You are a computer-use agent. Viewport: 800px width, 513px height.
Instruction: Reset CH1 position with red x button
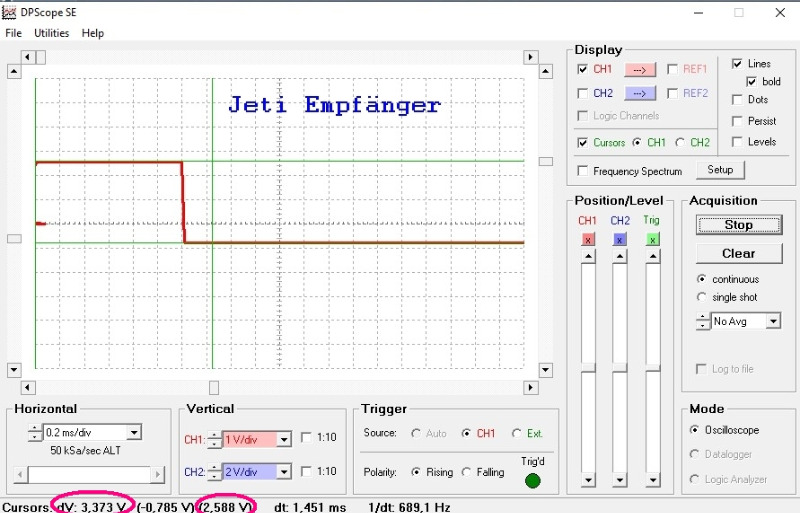pos(588,239)
